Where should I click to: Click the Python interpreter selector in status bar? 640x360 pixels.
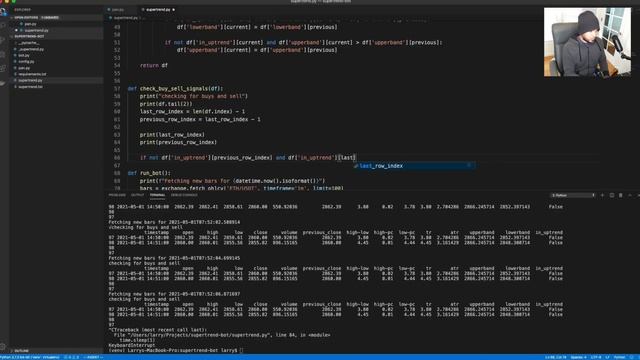pos(30,357)
